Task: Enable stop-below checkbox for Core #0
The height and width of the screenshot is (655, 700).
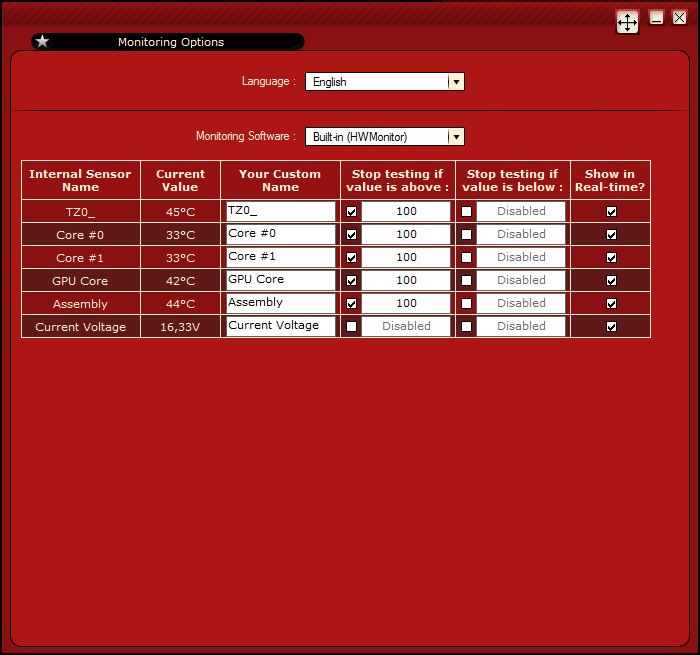Action: pos(466,234)
